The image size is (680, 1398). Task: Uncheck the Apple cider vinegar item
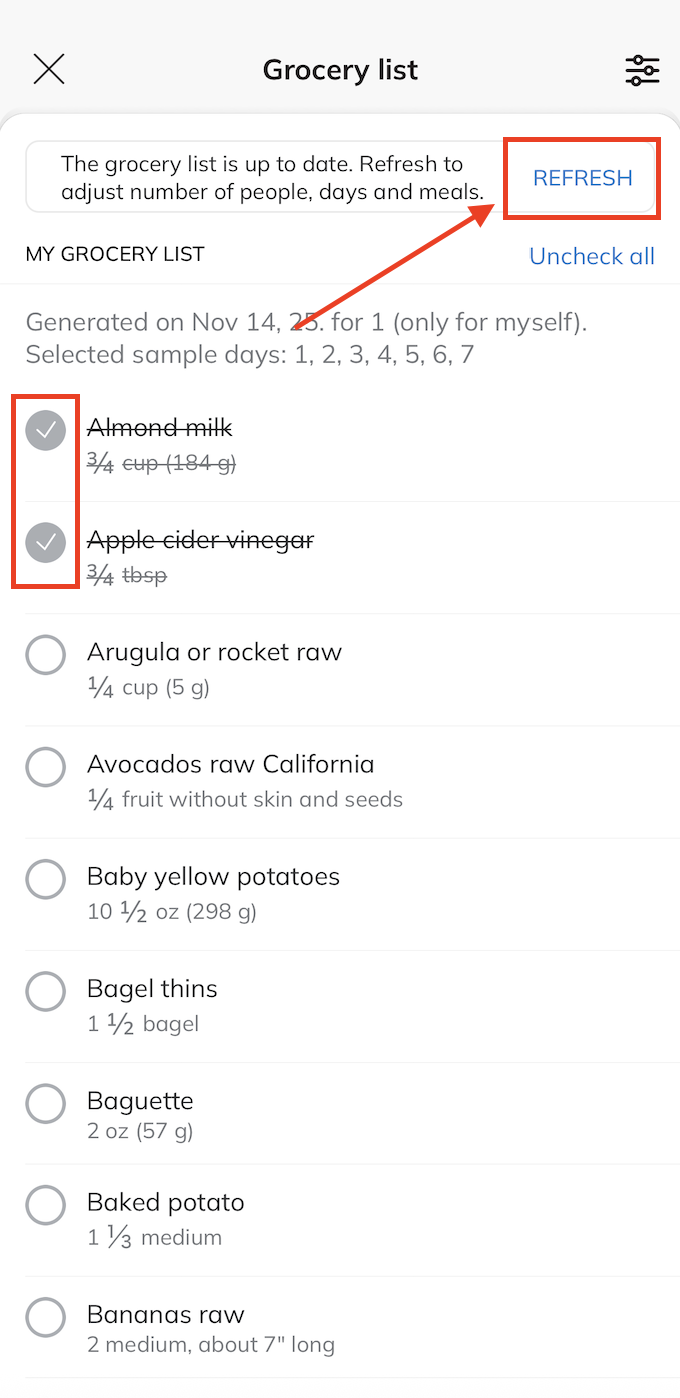(x=45, y=542)
